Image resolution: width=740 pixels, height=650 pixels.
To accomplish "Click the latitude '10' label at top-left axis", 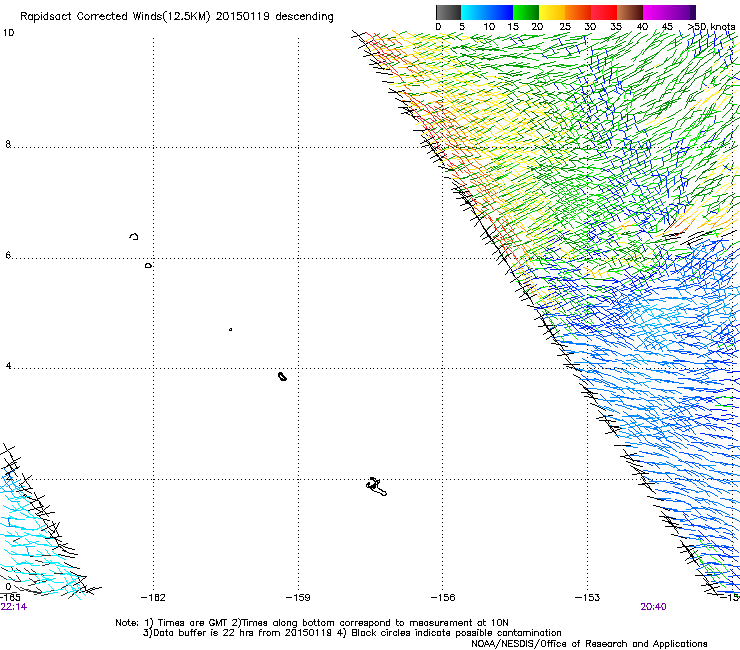I will [8, 33].
